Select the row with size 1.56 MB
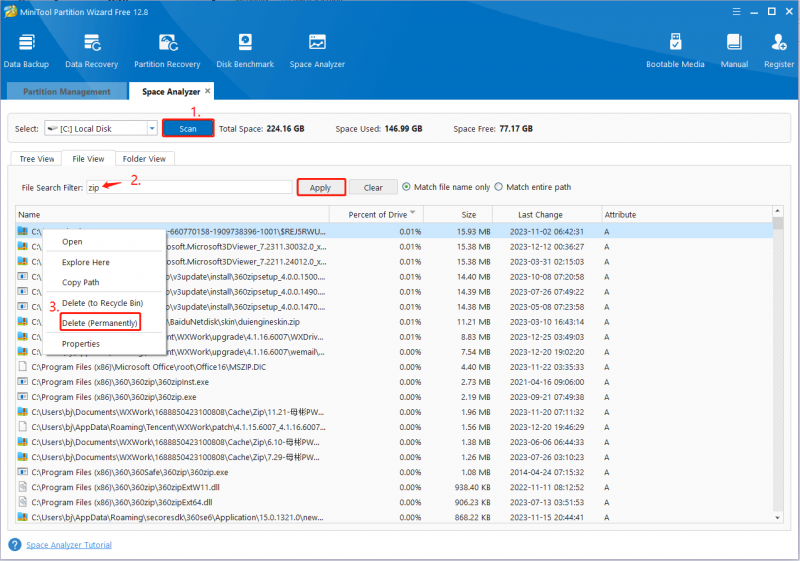The image size is (800, 561). click(x=394, y=427)
